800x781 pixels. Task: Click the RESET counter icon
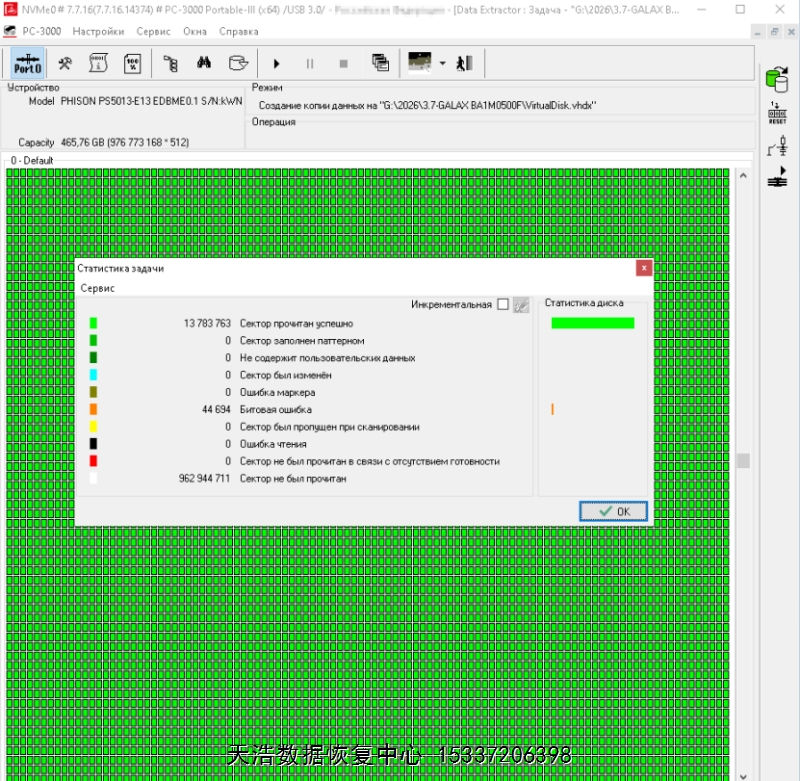777,113
